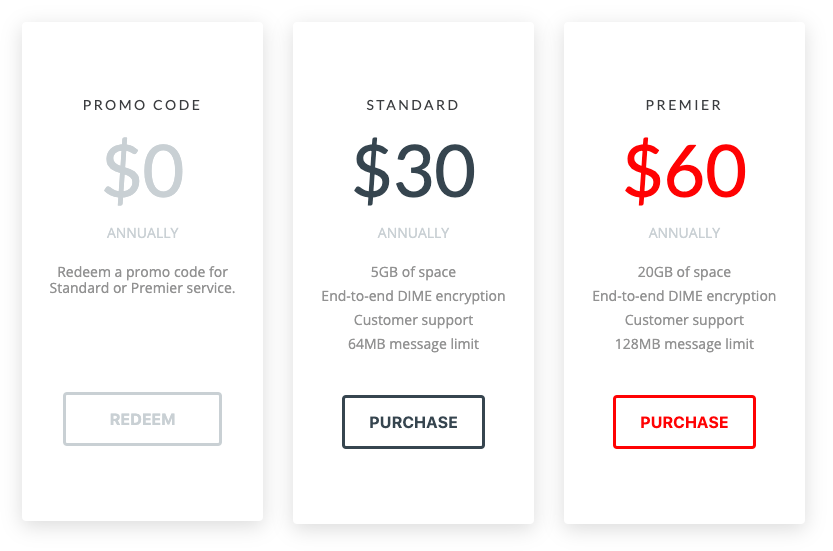The image size is (833, 551).
Task: Click End-to-end DIME encryption in Standard card
Action: point(413,296)
